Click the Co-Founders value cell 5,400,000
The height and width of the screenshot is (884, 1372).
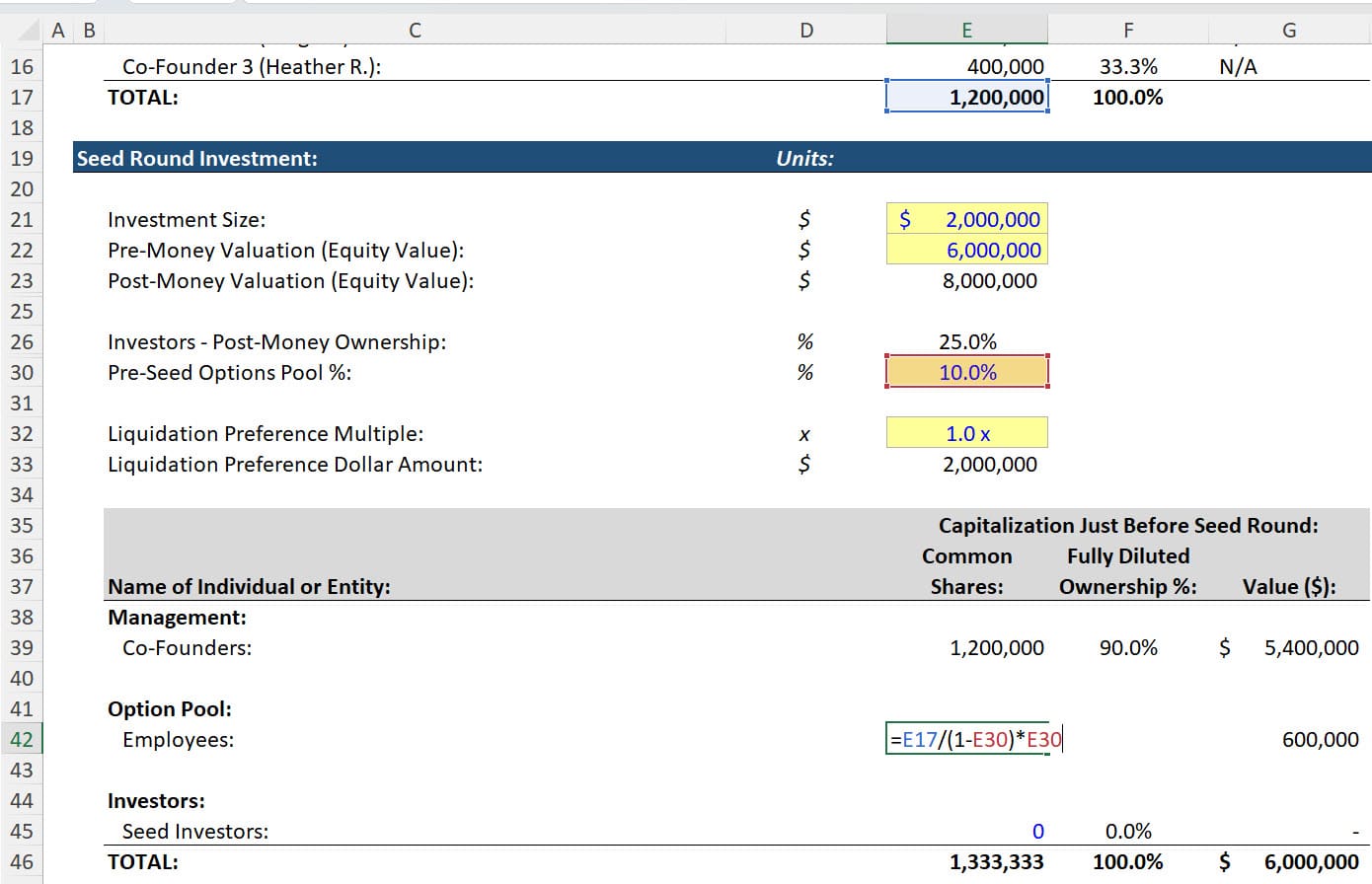[1289, 647]
